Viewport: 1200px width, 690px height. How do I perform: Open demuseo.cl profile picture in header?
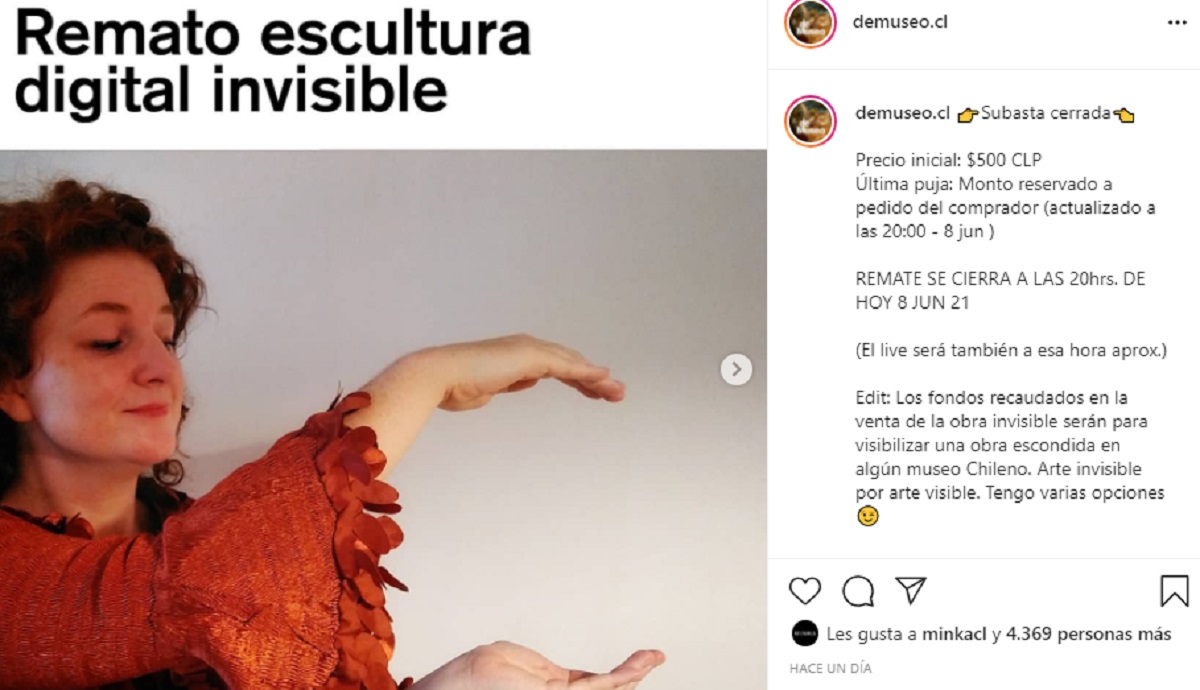point(810,23)
